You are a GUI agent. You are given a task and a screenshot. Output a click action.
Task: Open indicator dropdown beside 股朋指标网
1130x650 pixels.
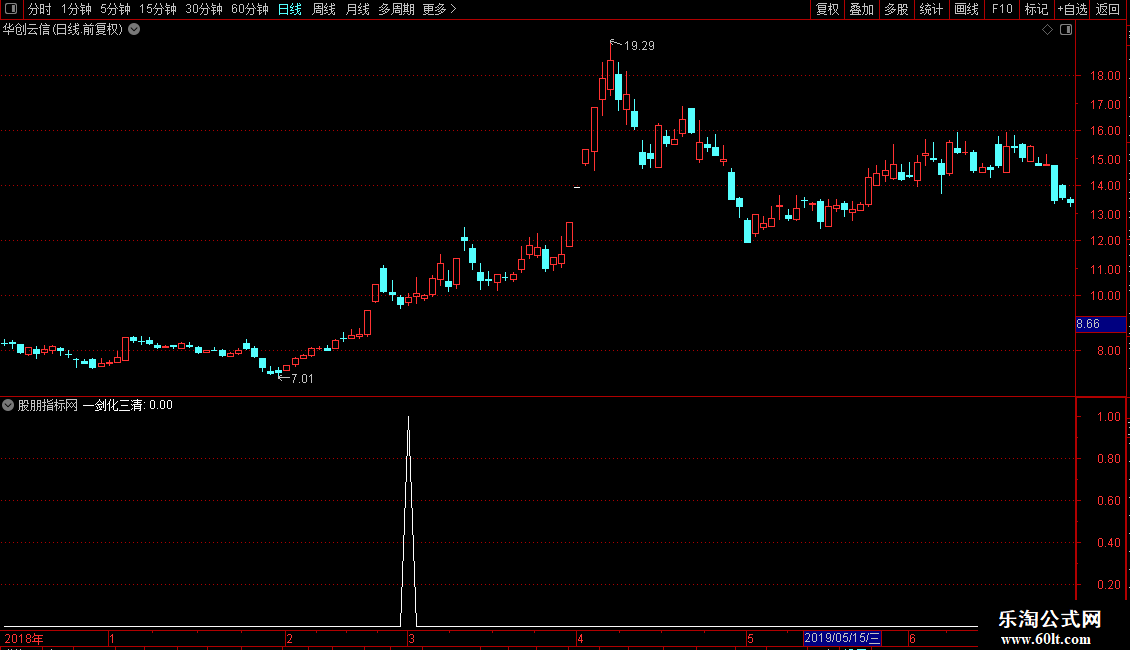pos(8,405)
